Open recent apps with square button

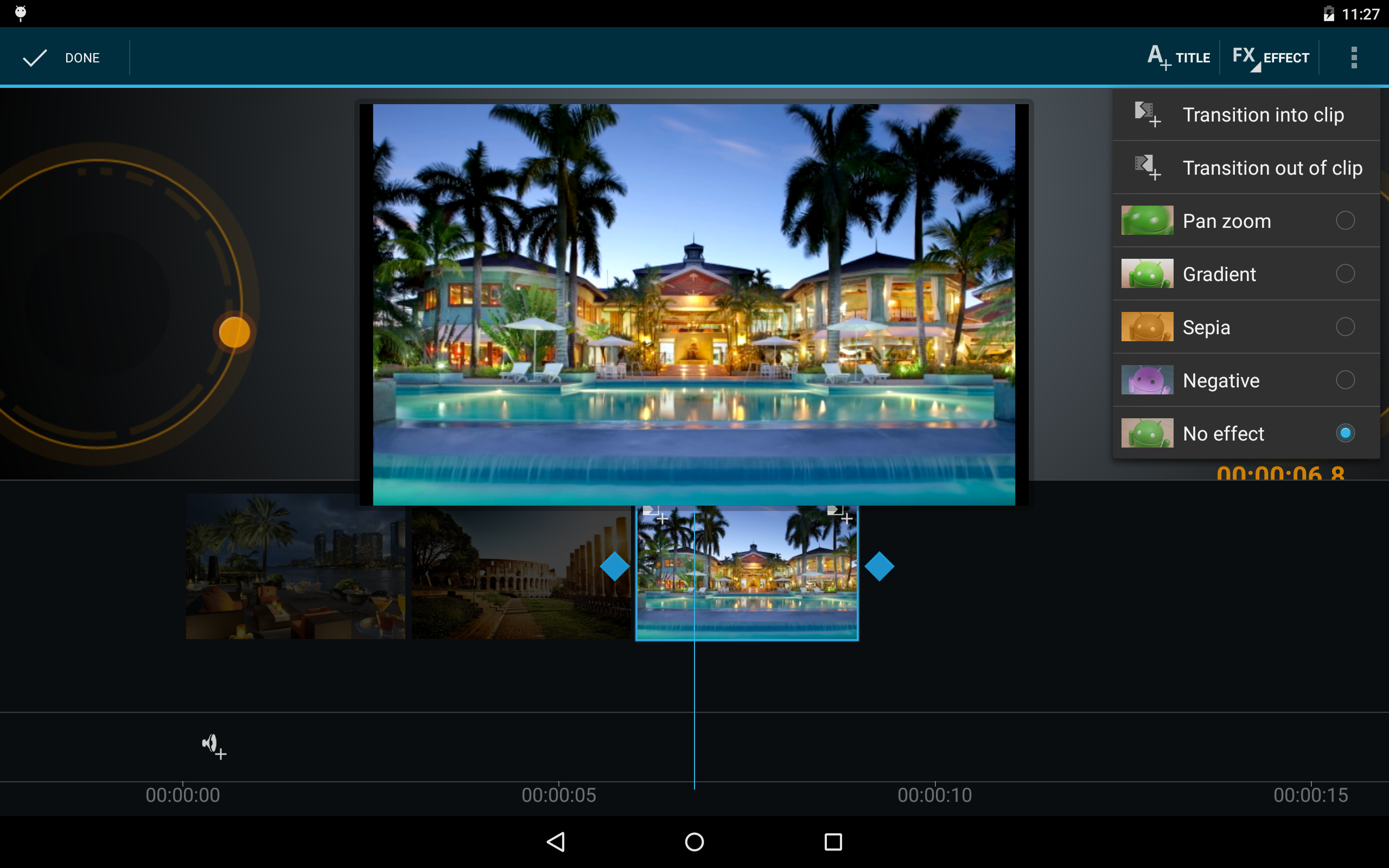coord(833,841)
